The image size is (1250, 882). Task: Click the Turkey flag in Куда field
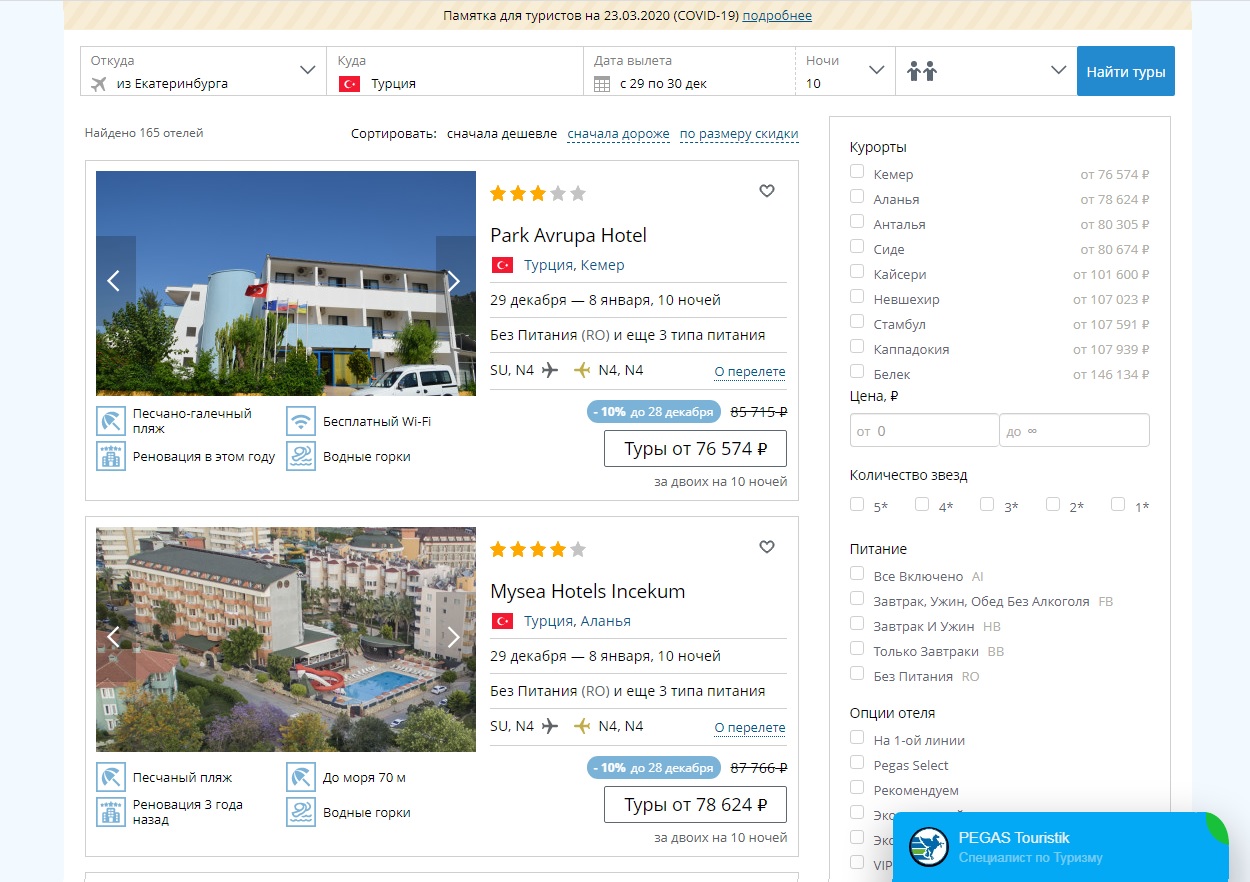[x=349, y=84]
